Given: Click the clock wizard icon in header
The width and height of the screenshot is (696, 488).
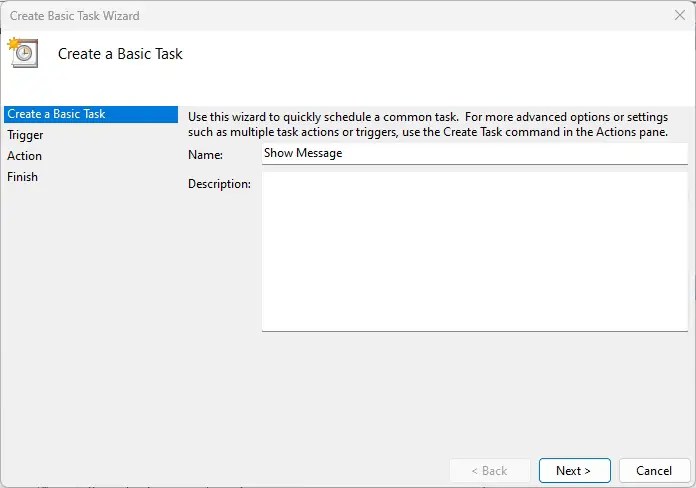Looking at the screenshot, I should [x=23, y=52].
